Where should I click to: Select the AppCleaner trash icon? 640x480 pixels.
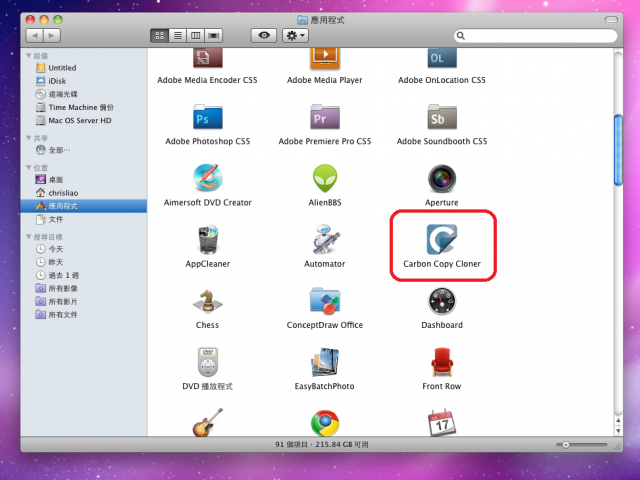pos(208,239)
